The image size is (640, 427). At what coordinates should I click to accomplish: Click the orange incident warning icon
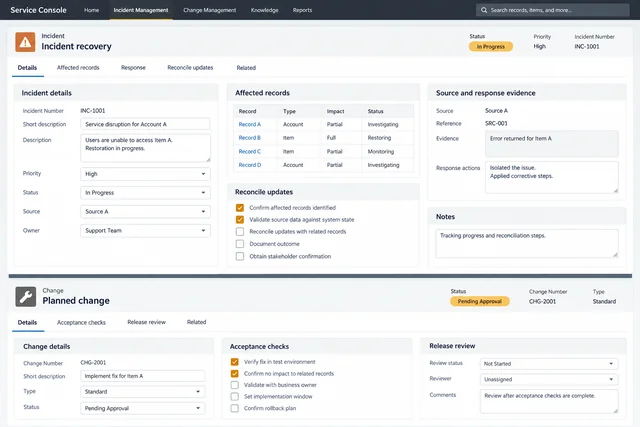click(x=25, y=42)
